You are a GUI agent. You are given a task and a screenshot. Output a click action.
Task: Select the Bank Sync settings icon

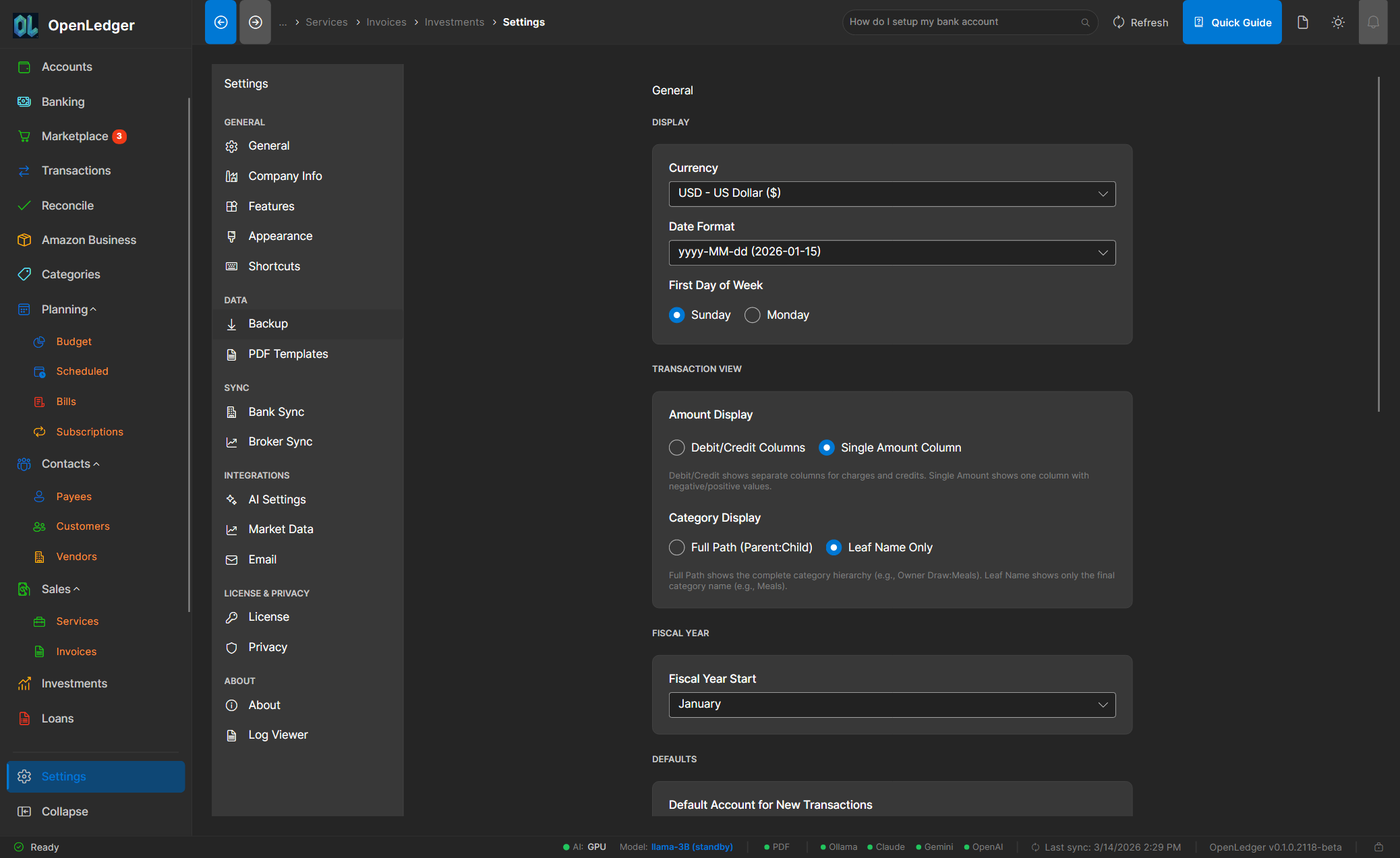click(232, 412)
